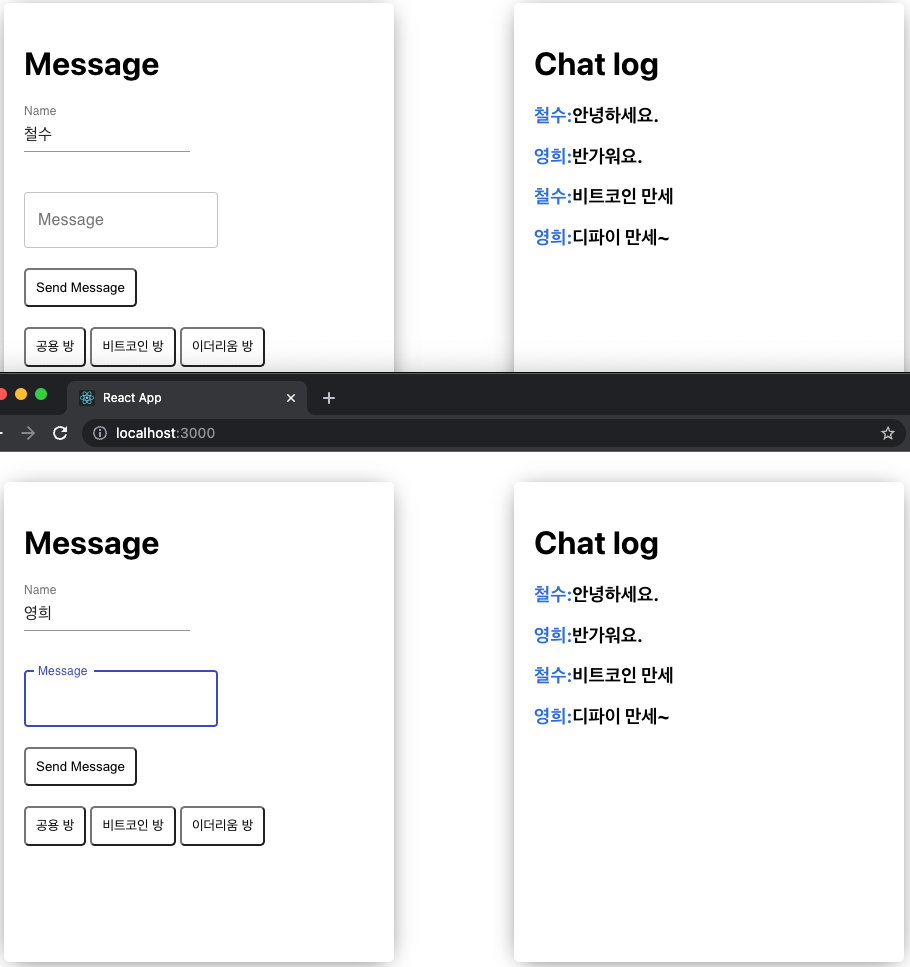Screen dimensions: 910x967
Task: Reload the localhost:3000 page
Action: tap(60, 433)
